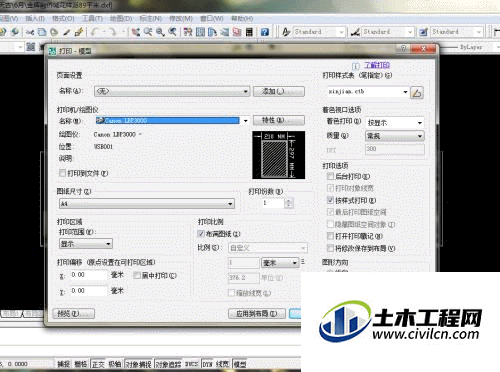Open the Sheet Set Manager icon
The height and width of the screenshot is (372, 500).
[x=225, y=32]
